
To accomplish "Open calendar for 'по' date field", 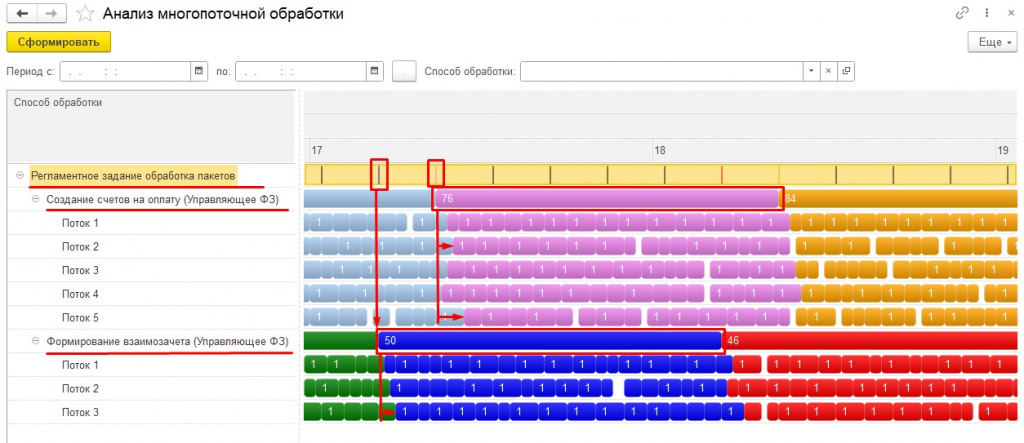I will point(375,71).
